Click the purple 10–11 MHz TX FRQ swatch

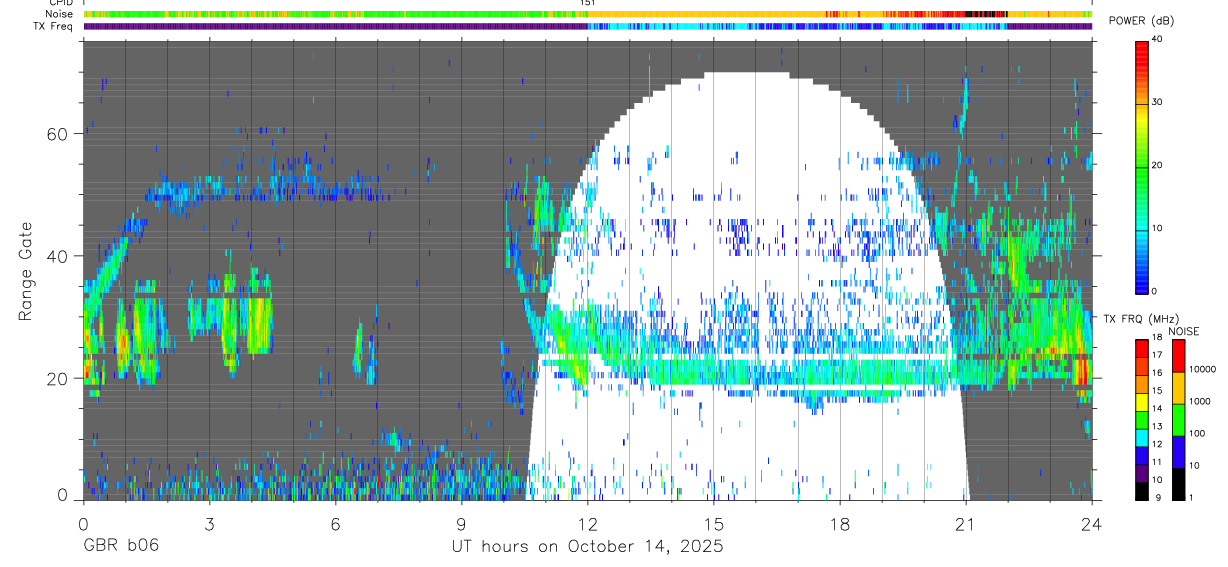point(1141,474)
